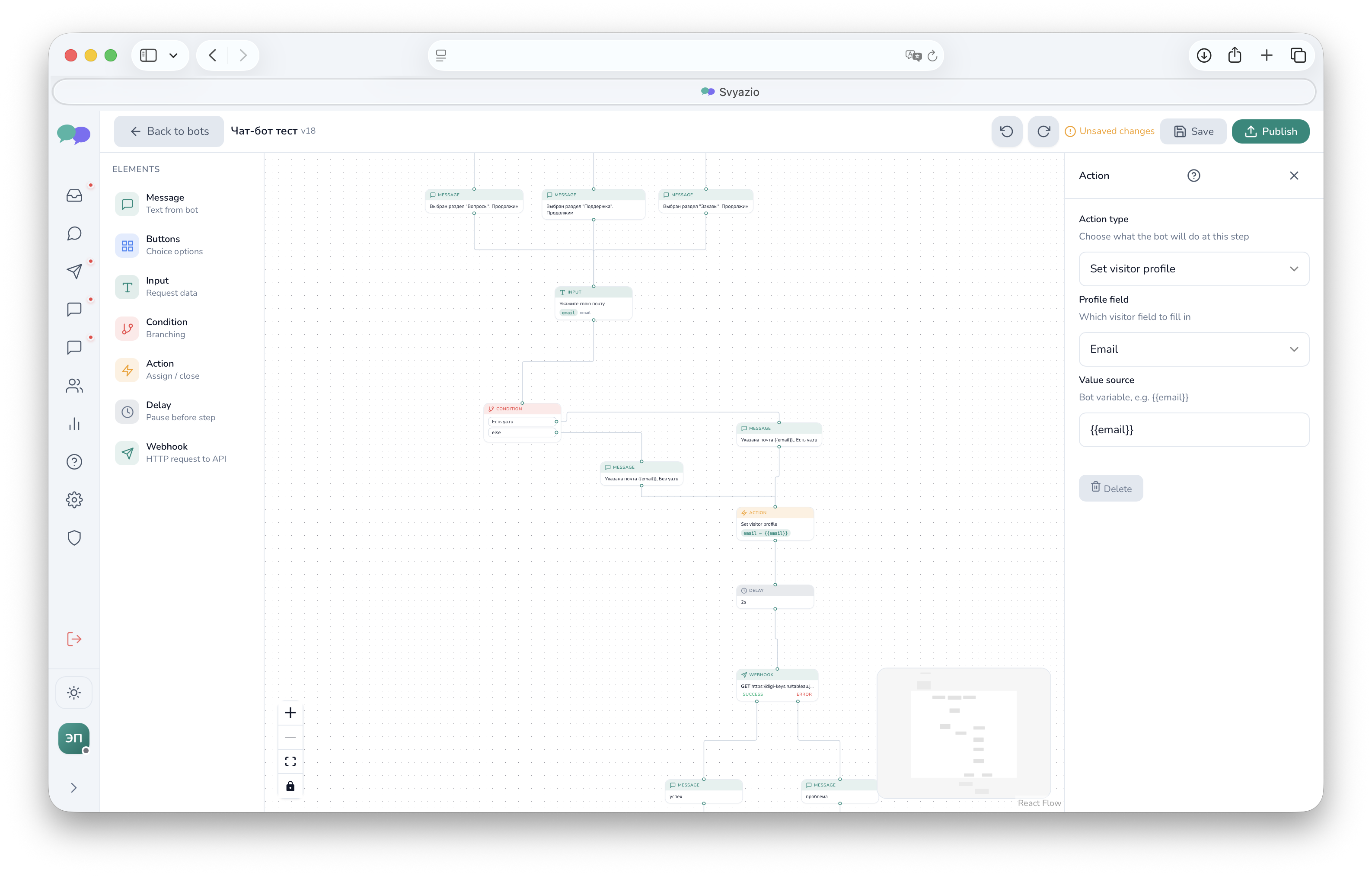View analytics via the bar-chart icon
This screenshot has height=876, width=1372.
click(x=74, y=423)
